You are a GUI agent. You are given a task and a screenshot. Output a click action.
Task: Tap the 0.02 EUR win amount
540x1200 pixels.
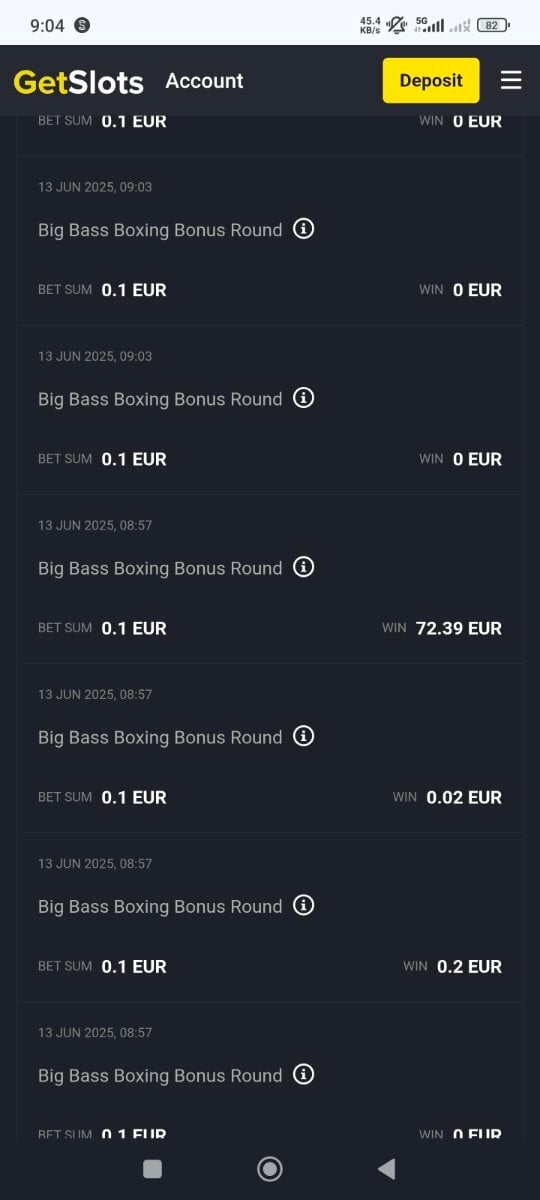[464, 797]
